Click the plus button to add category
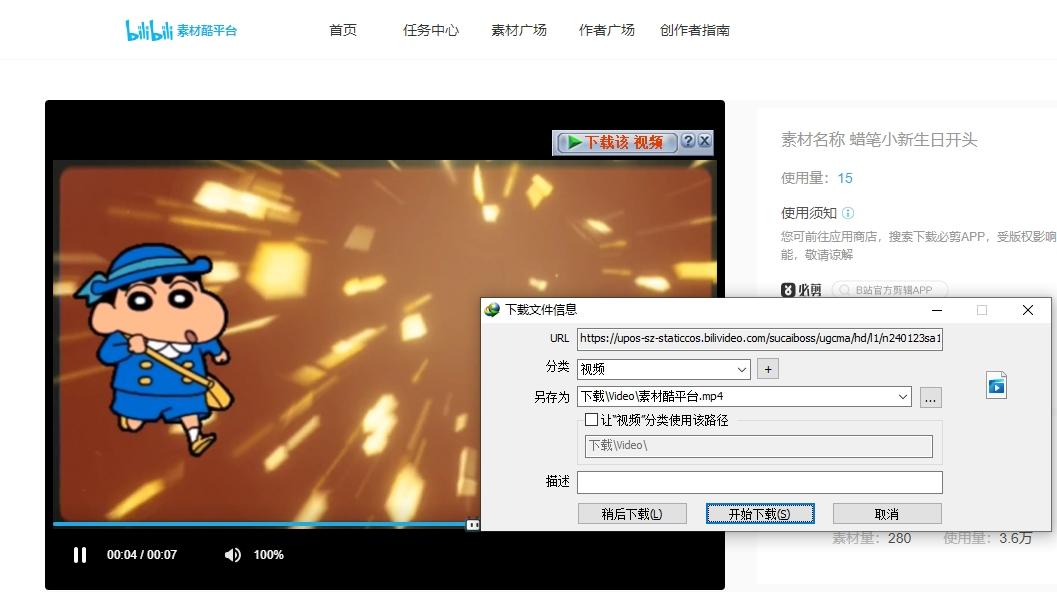1057x597 pixels. click(x=768, y=369)
